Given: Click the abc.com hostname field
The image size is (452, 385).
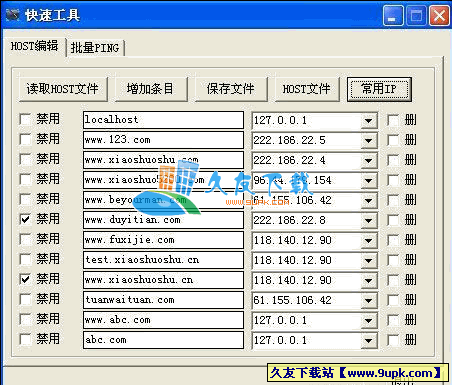Looking at the screenshot, I should (x=163, y=340).
